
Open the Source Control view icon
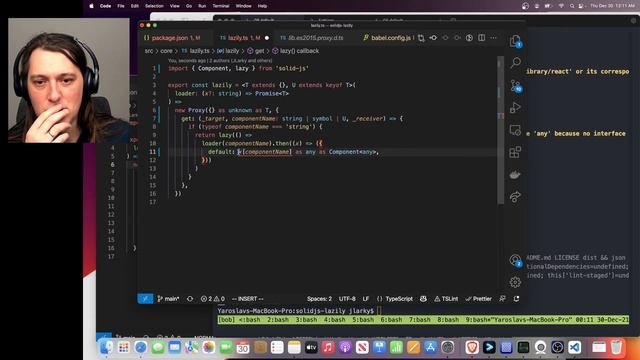pos(516,85)
